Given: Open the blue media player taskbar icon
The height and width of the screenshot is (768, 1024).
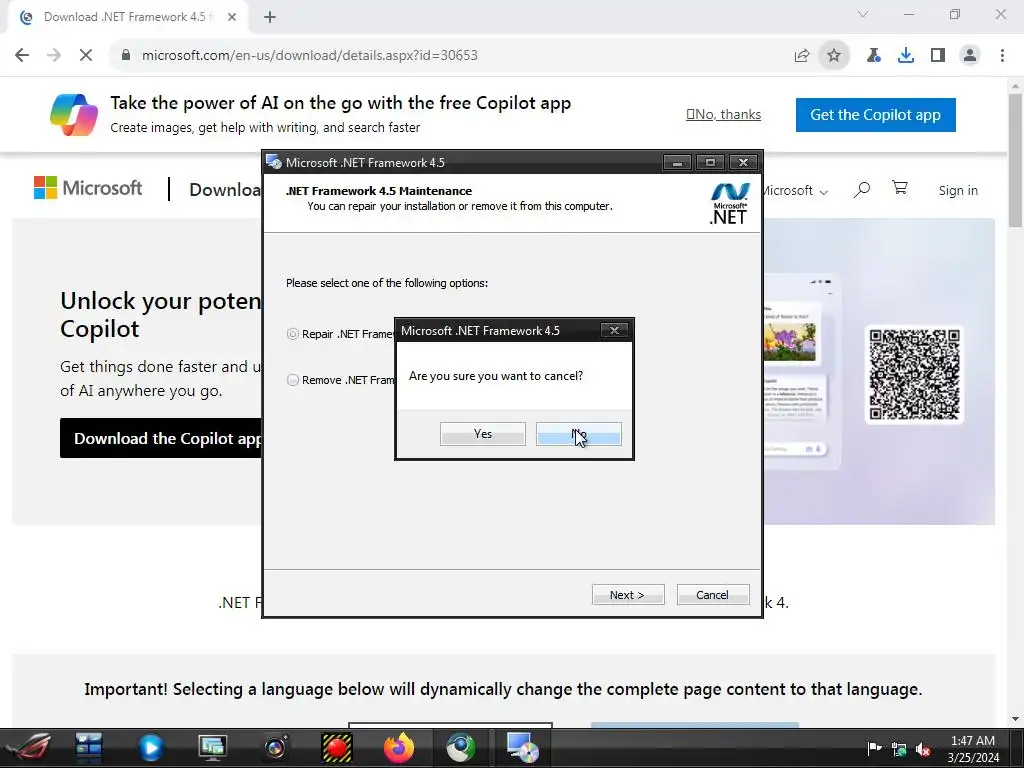Looking at the screenshot, I should tap(151, 748).
